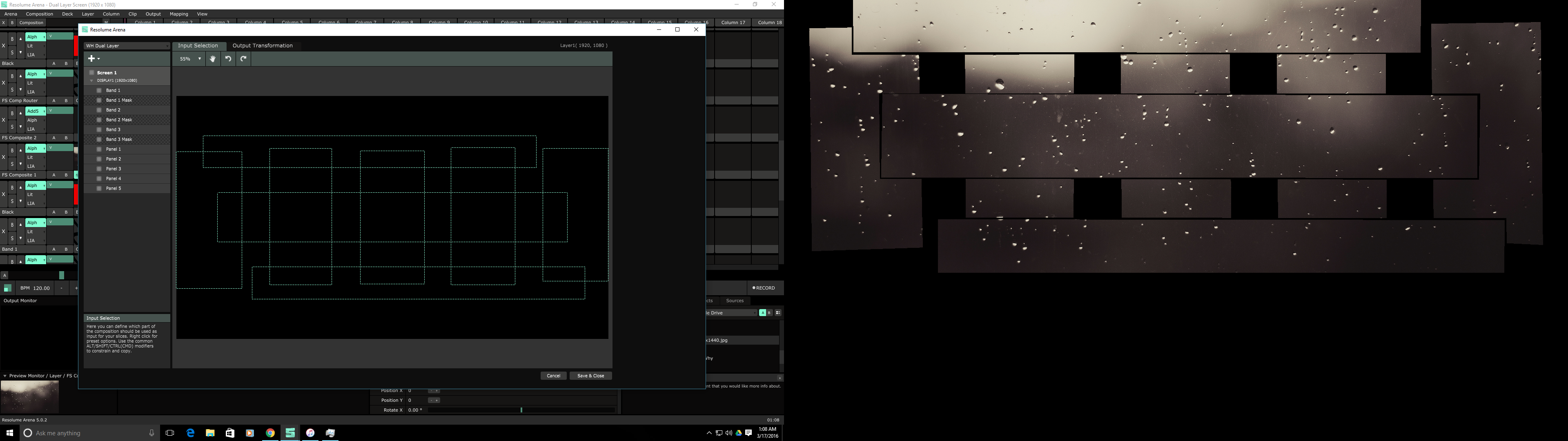Collapse the DISPLAY1 (1920x1080) tree node
The image size is (1568, 441).
[x=92, y=80]
